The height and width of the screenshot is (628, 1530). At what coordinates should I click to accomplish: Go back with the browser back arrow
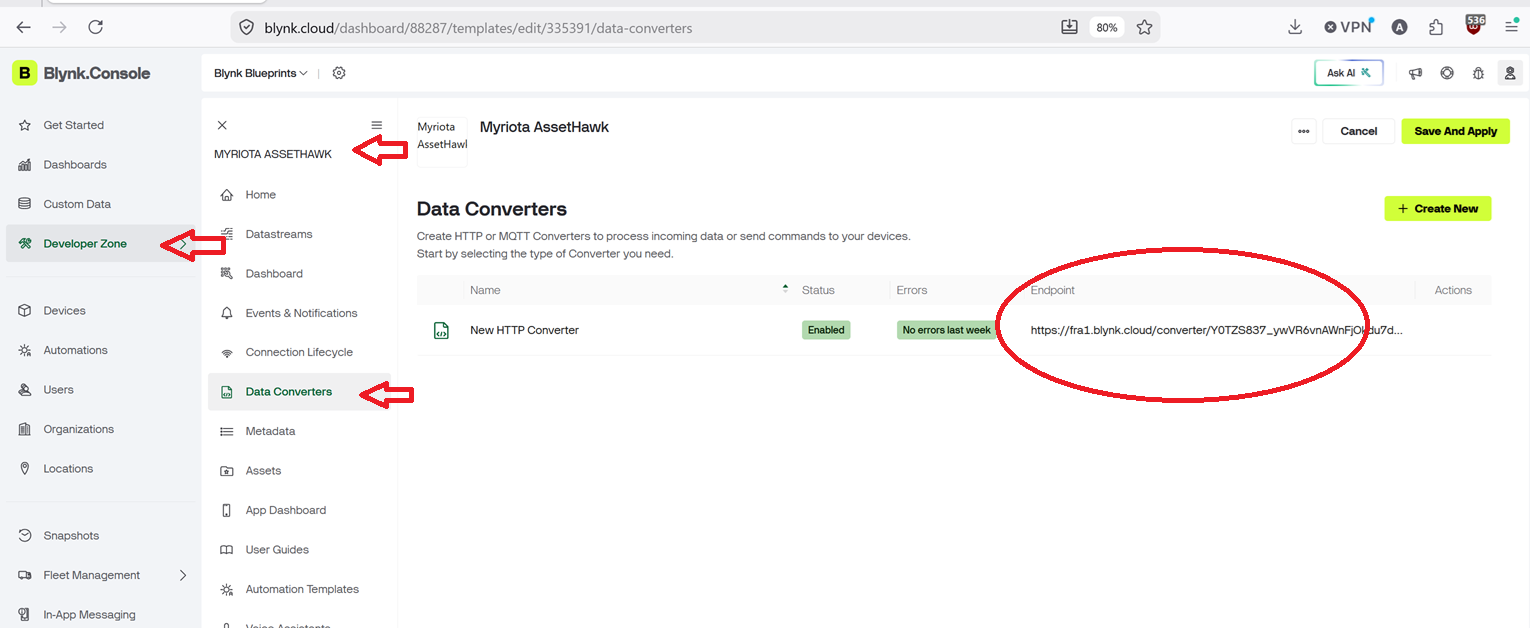[x=24, y=28]
